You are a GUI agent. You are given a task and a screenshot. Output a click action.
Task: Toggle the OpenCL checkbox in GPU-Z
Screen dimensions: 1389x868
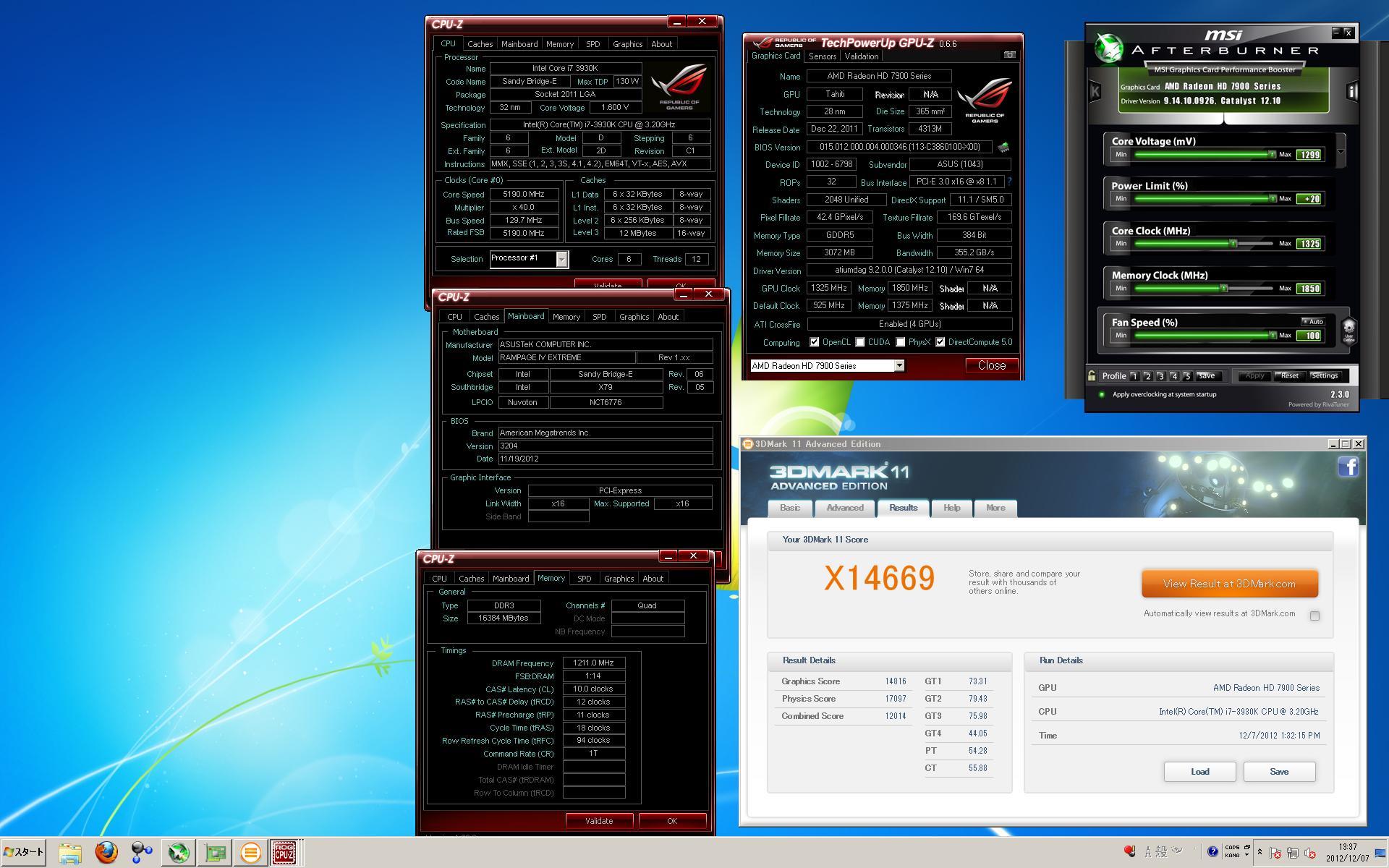pos(814,342)
